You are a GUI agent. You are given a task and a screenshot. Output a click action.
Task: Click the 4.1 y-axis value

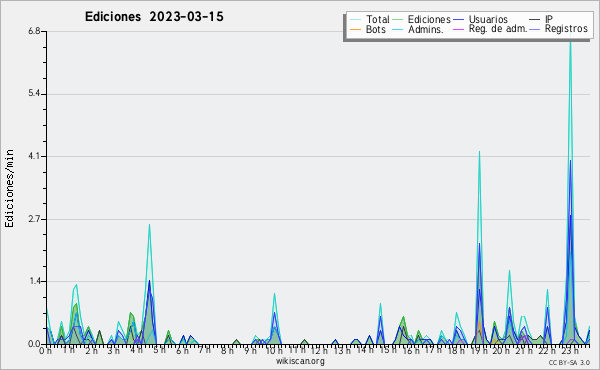coord(34,156)
